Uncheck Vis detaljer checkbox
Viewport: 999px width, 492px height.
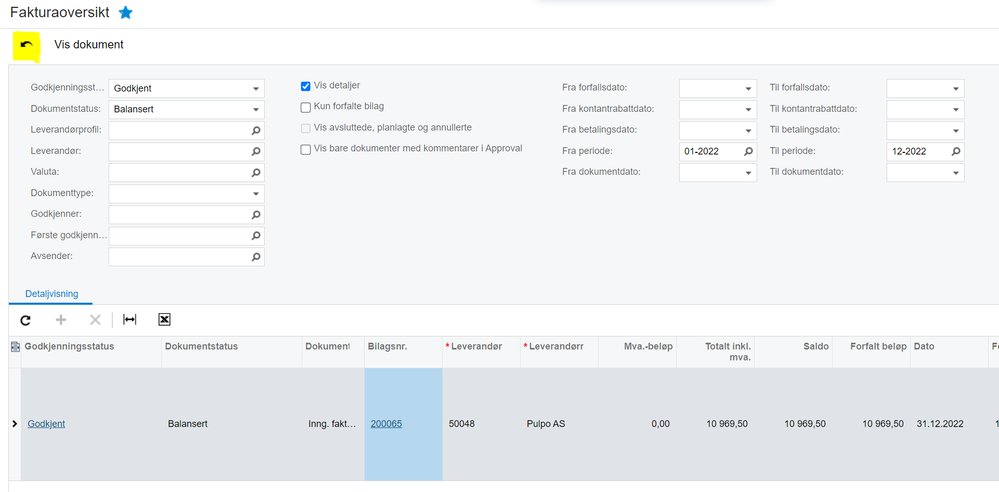pos(306,86)
